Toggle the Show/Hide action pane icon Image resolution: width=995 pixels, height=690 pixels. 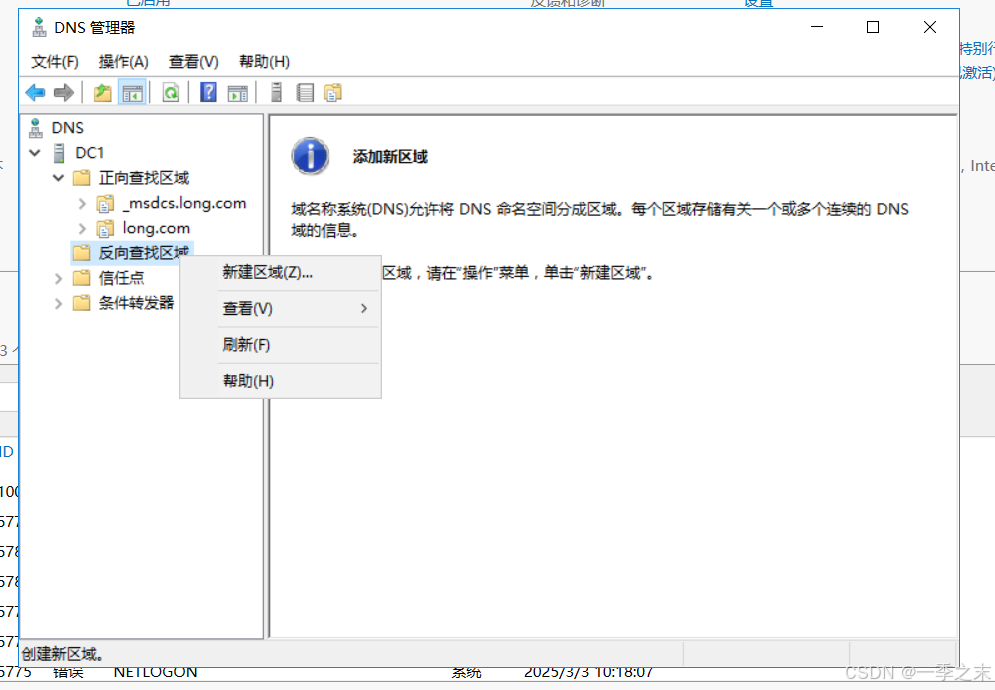237,93
